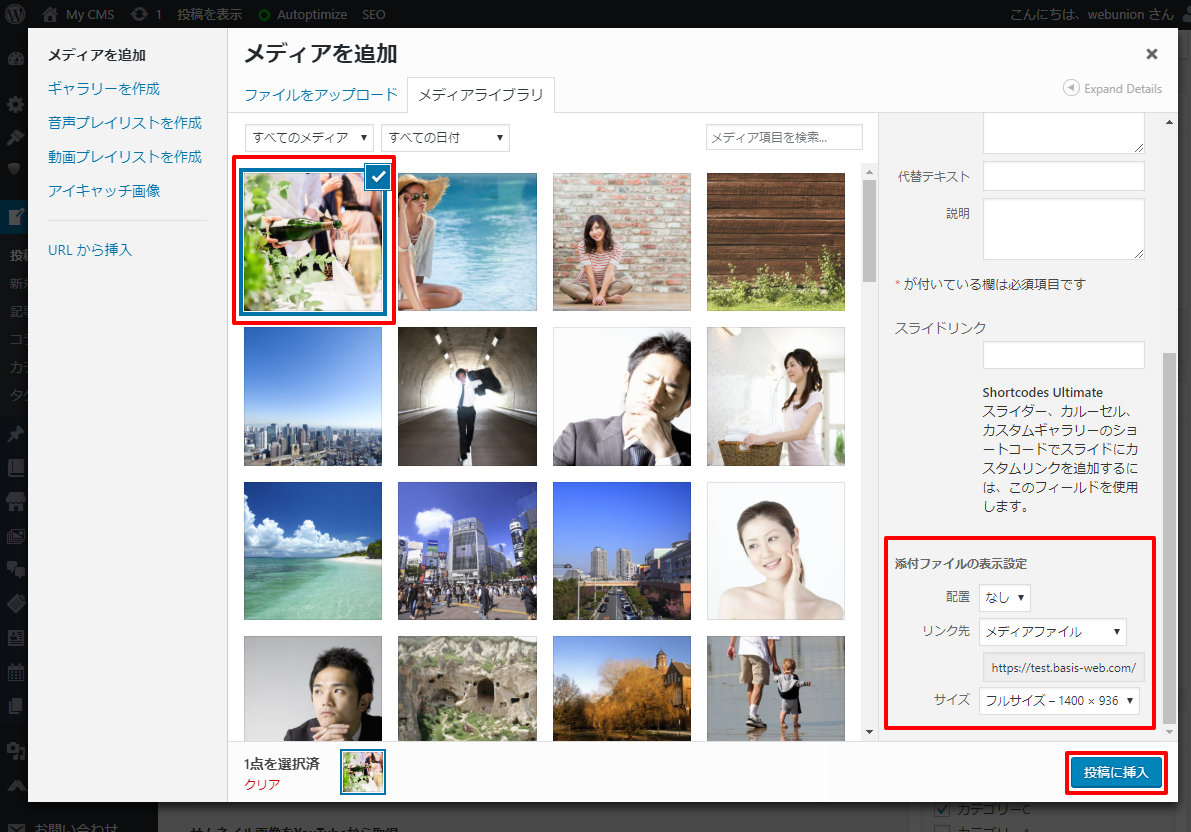Click the 投稿に挿入 button
This screenshot has height=832, width=1191.
1116,773
